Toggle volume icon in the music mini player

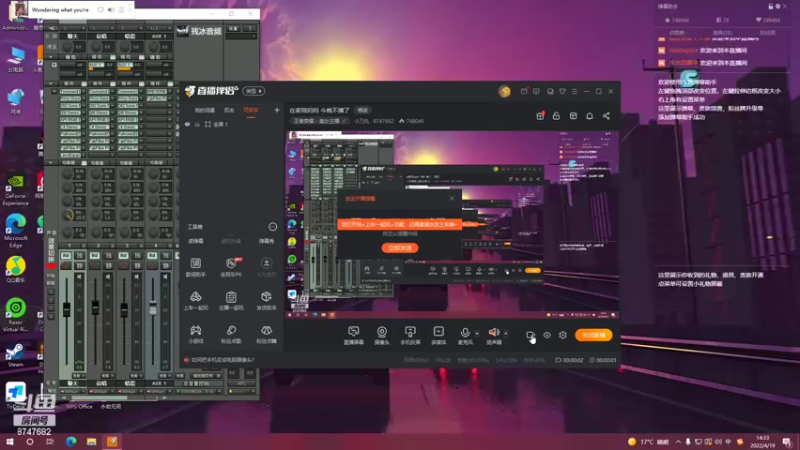point(111,10)
